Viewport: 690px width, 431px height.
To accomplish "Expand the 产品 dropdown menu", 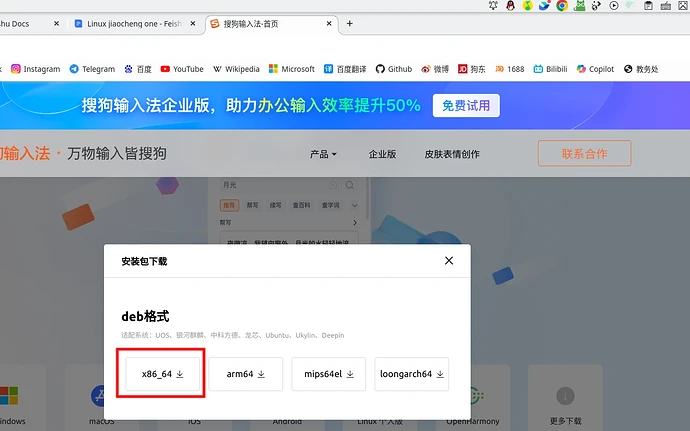I will (323, 154).
